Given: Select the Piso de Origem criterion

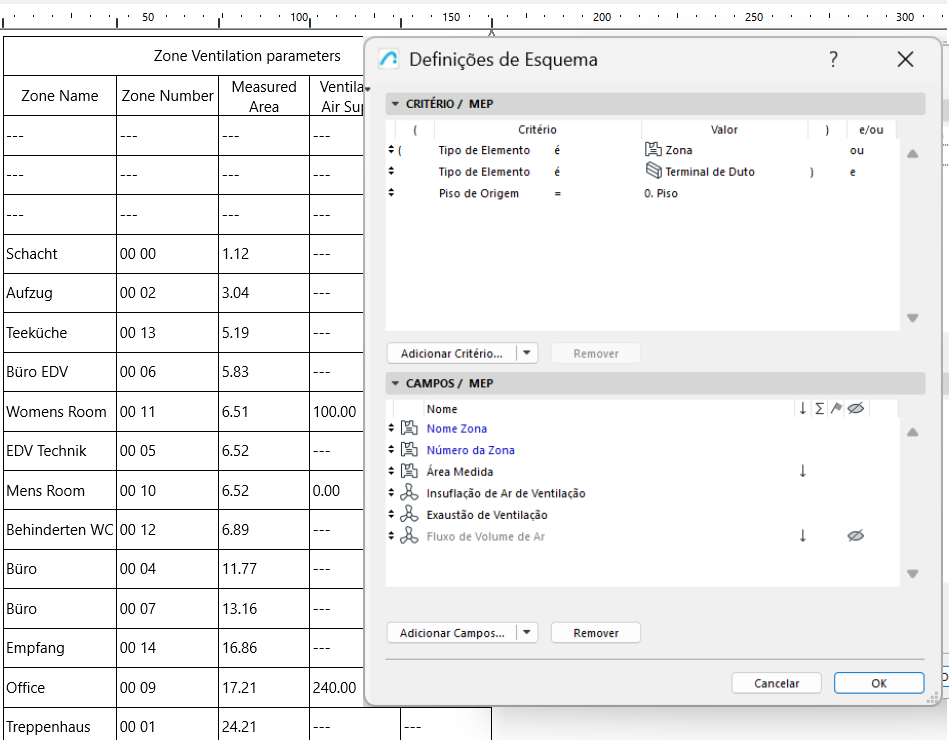Looking at the screenshot, I should (x=478, y=194).
